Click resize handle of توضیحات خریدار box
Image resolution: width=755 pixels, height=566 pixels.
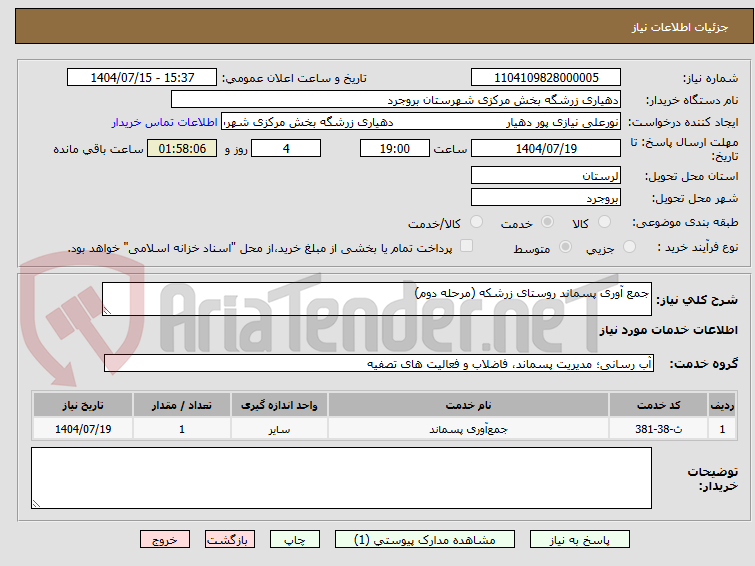coord(36,503)
